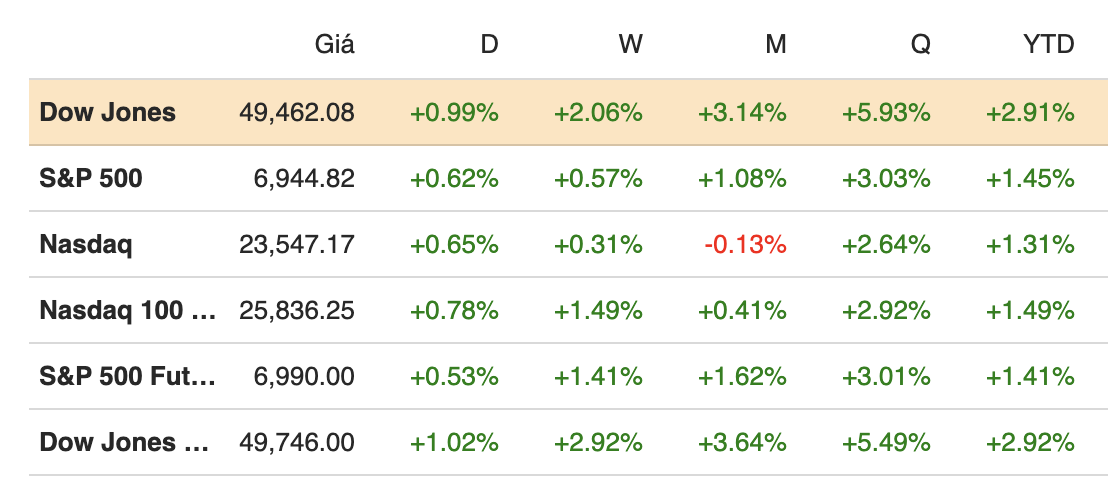Select the M monthly column header
Screen dimensions: 1108x496
coord(775,44)
